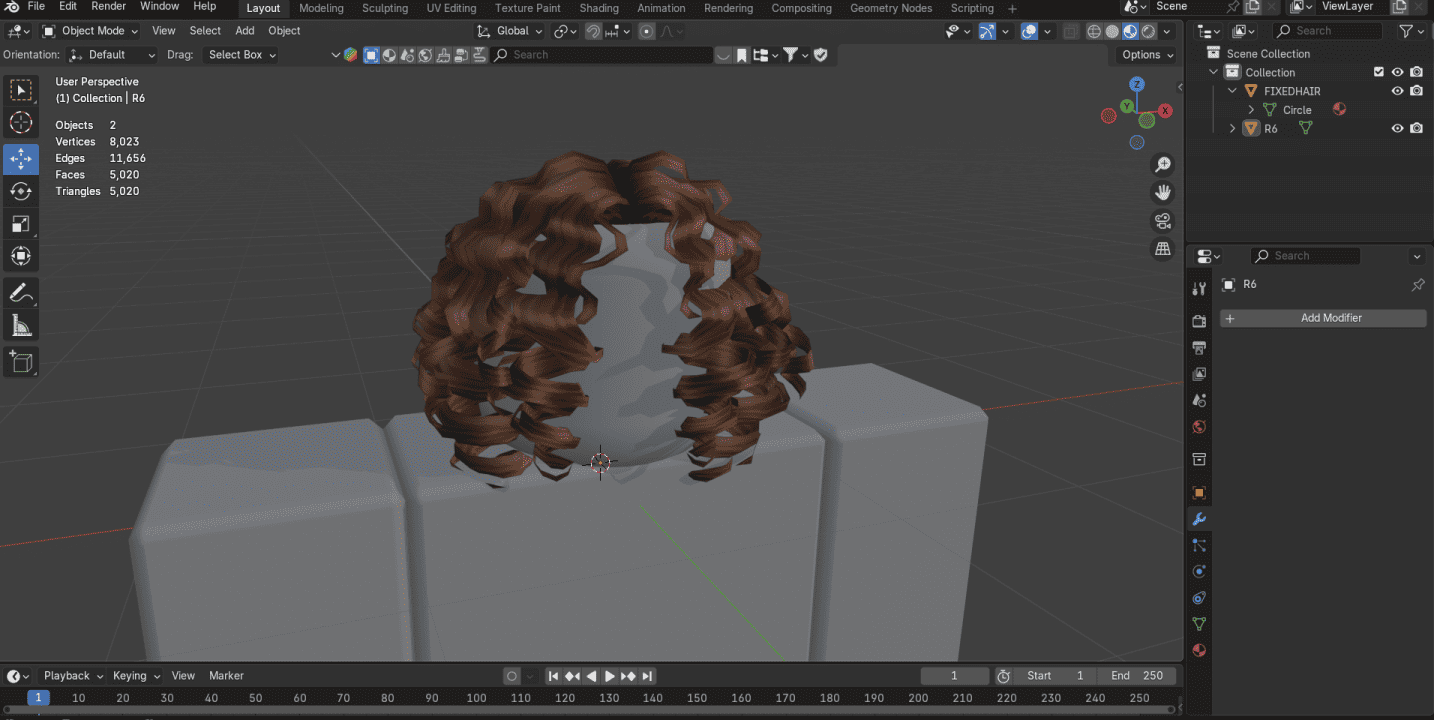This screenshot has height=720, width=1434.
Task: Disable R6 in renders via camera icon
Action: point(1416,128)
